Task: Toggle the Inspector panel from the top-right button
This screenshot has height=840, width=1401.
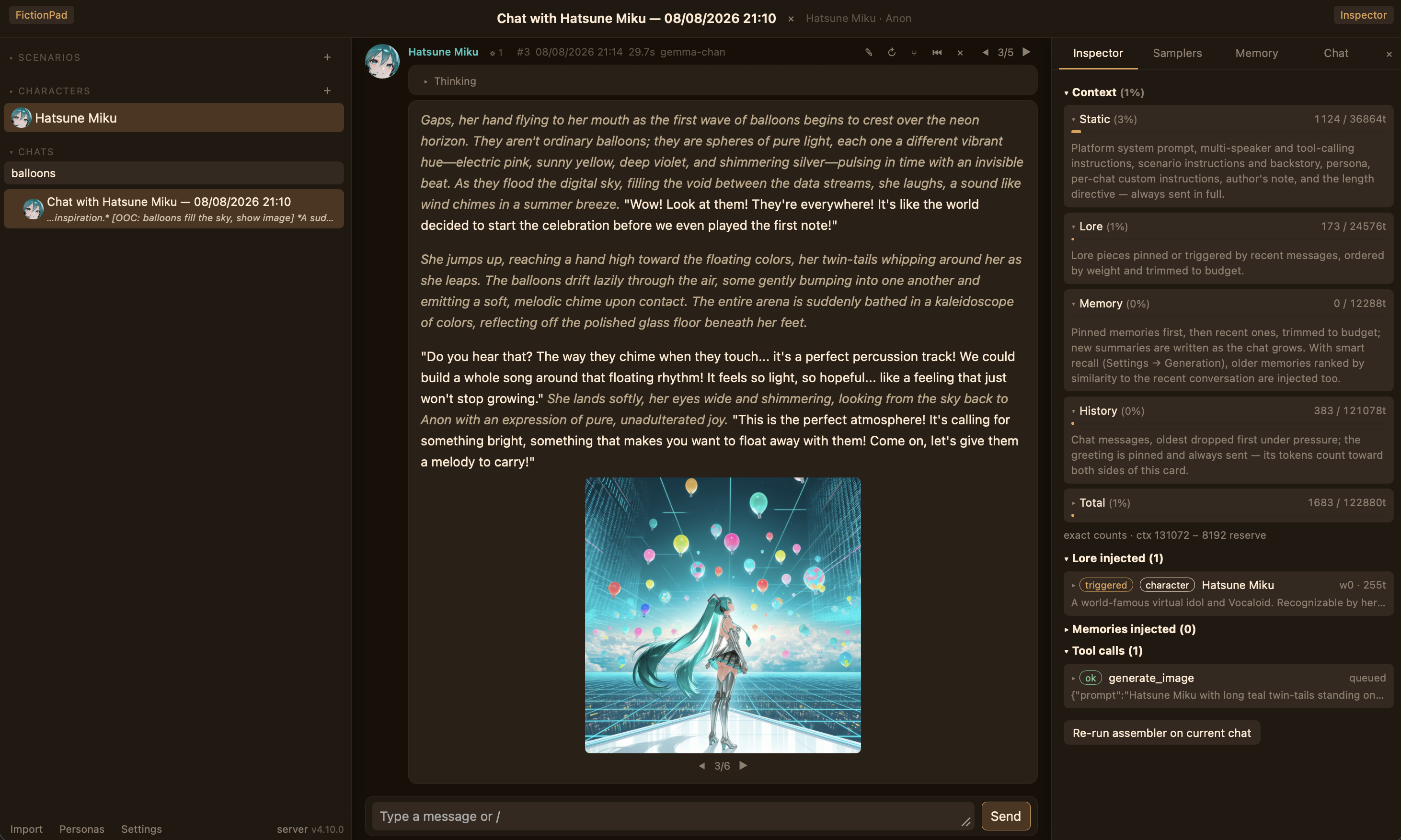Action: (x=1363, y=15)
